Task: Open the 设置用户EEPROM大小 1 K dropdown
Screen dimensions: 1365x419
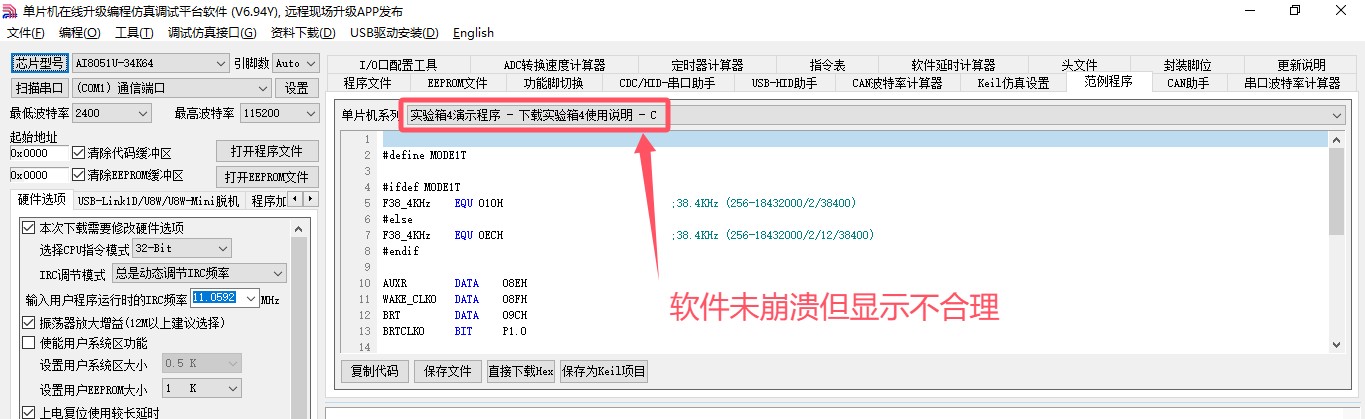Action: [x=201, y=389]
